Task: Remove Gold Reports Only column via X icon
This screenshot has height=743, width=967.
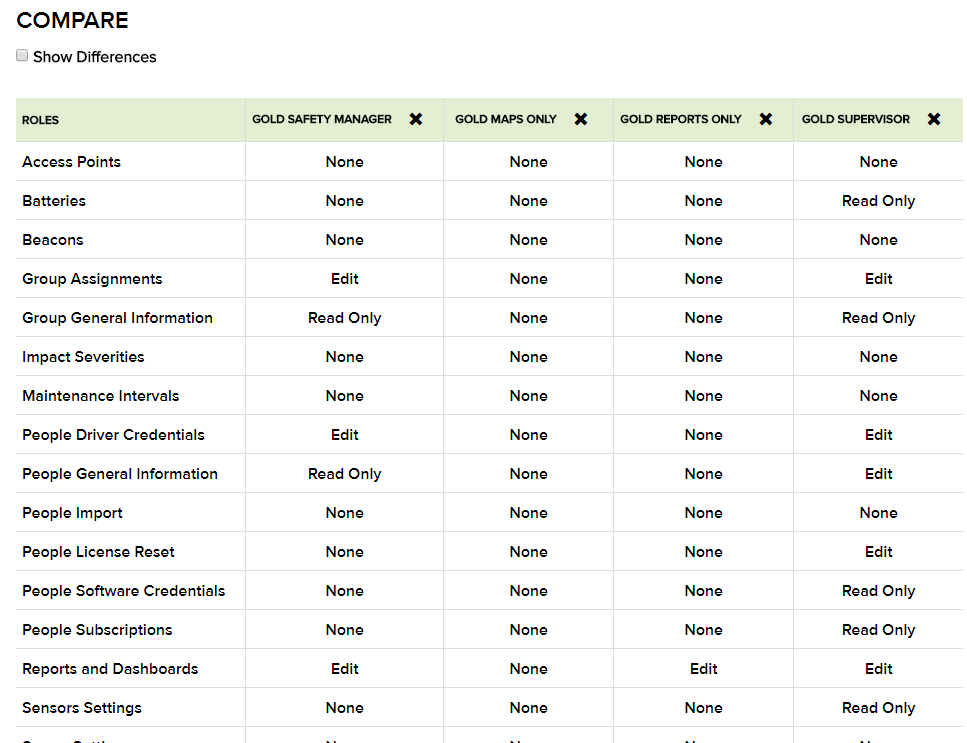Action: (x=766, y=119)
